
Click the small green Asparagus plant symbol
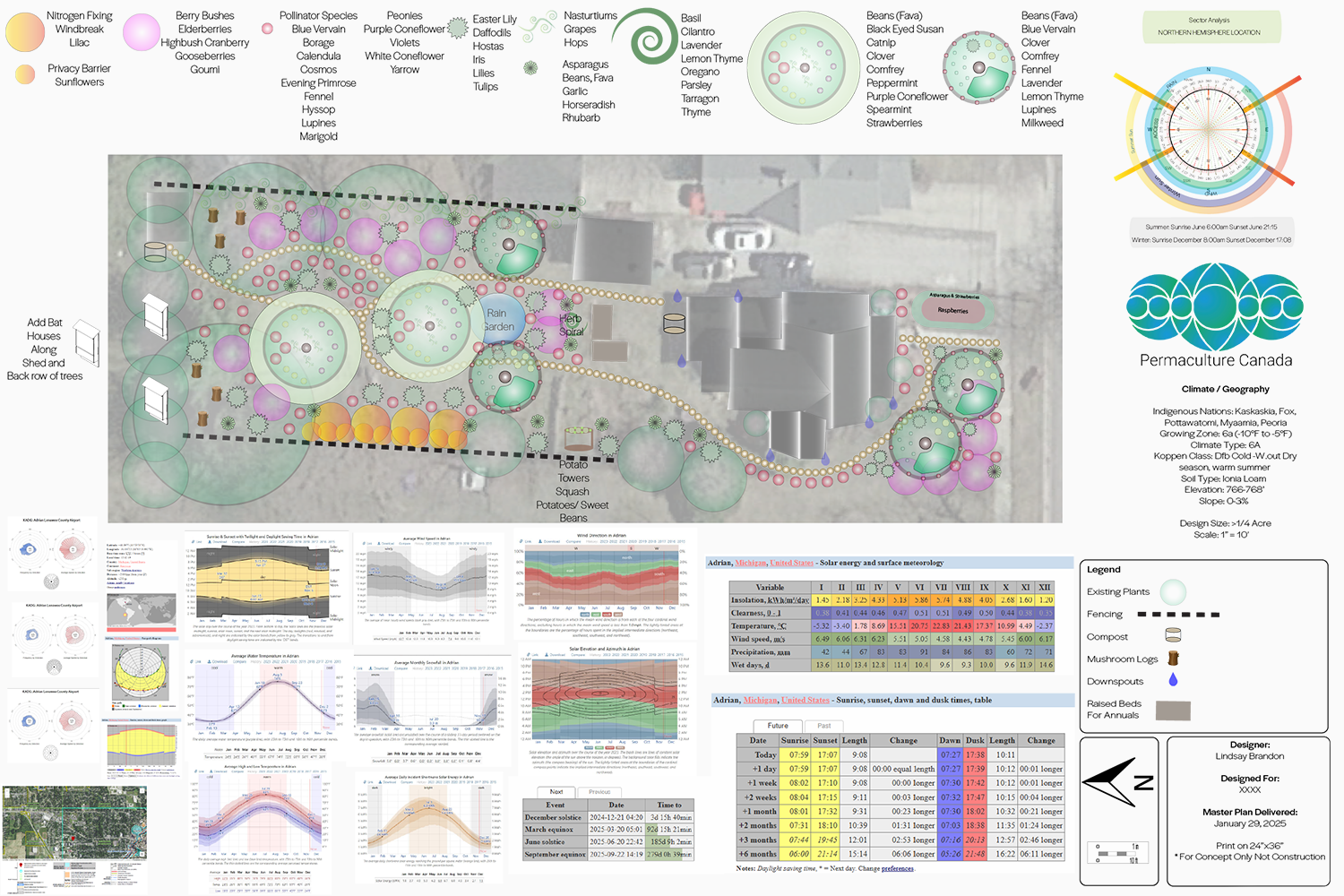click(x=530, y=67)
